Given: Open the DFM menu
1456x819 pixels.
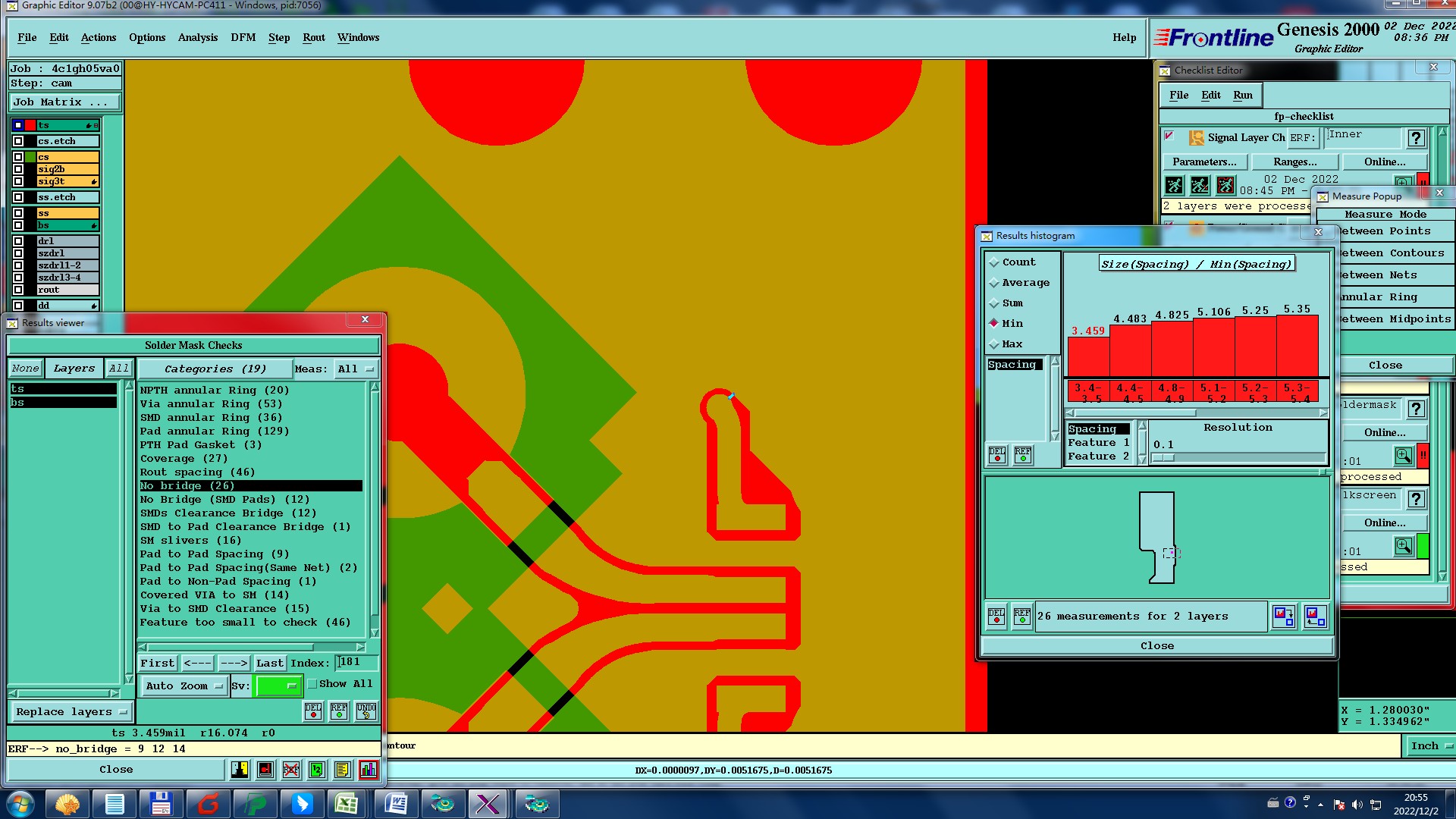Looking at the screenshot, I should (243, 37).
